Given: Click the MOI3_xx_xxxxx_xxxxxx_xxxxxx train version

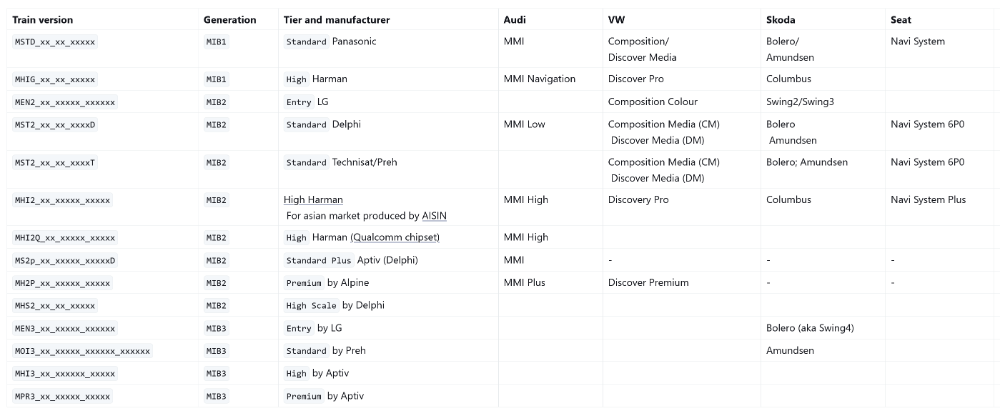Looking at the screenshot, I should [82, 351].
